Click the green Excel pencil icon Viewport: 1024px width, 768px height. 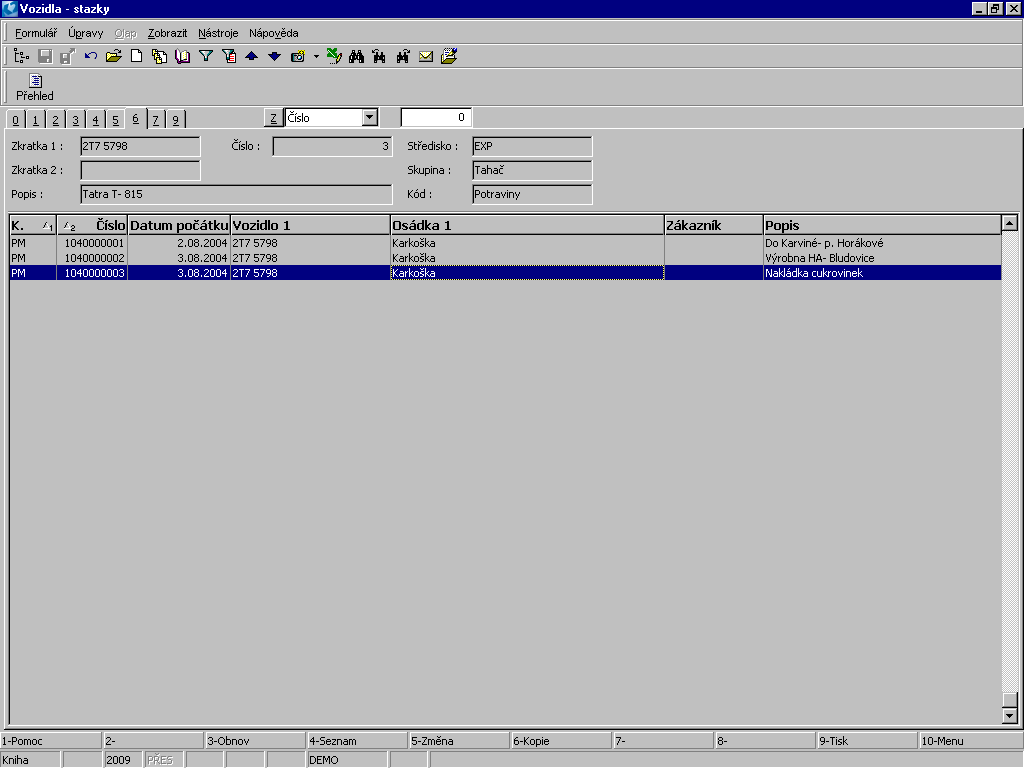(x=334, y=57)
